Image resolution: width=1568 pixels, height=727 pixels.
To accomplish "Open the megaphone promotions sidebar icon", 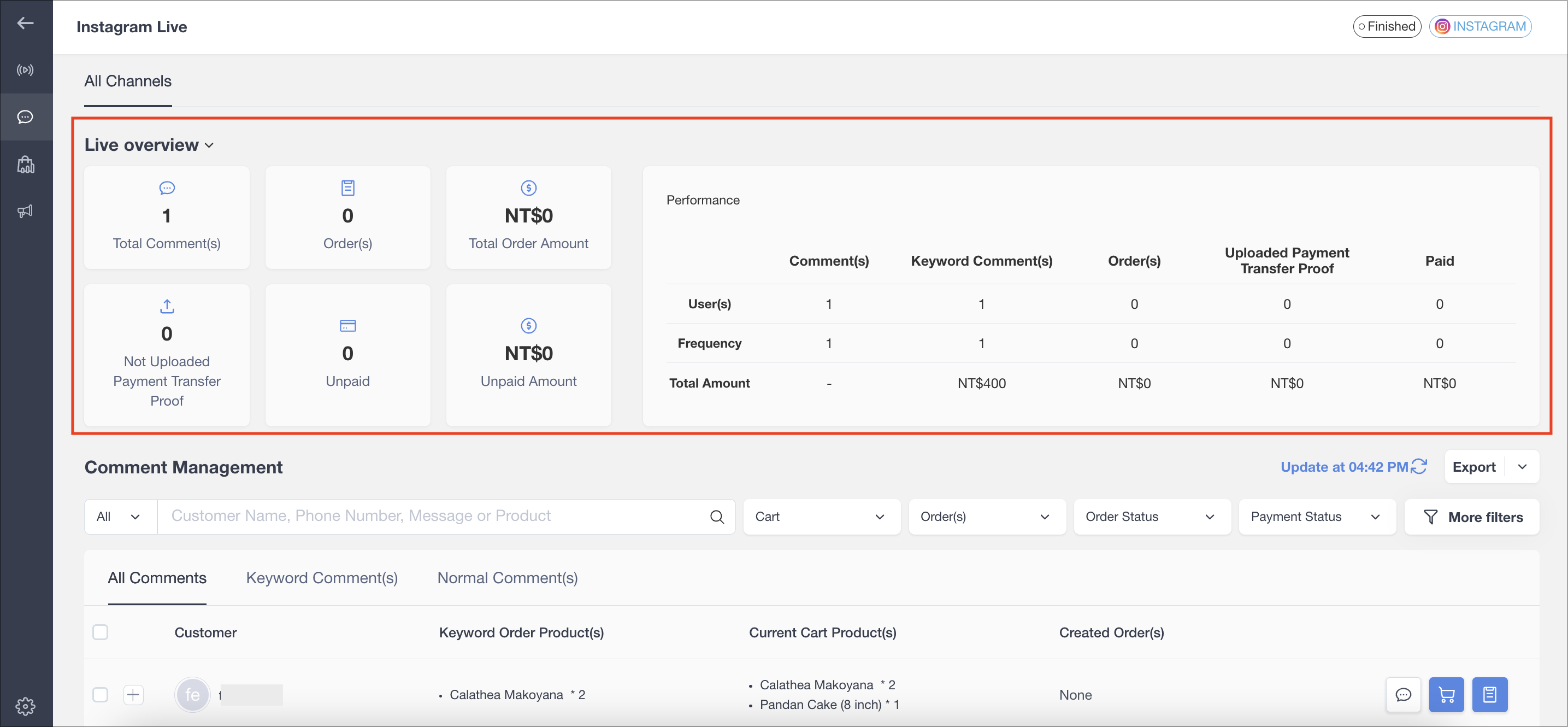I will click(25, 212).
